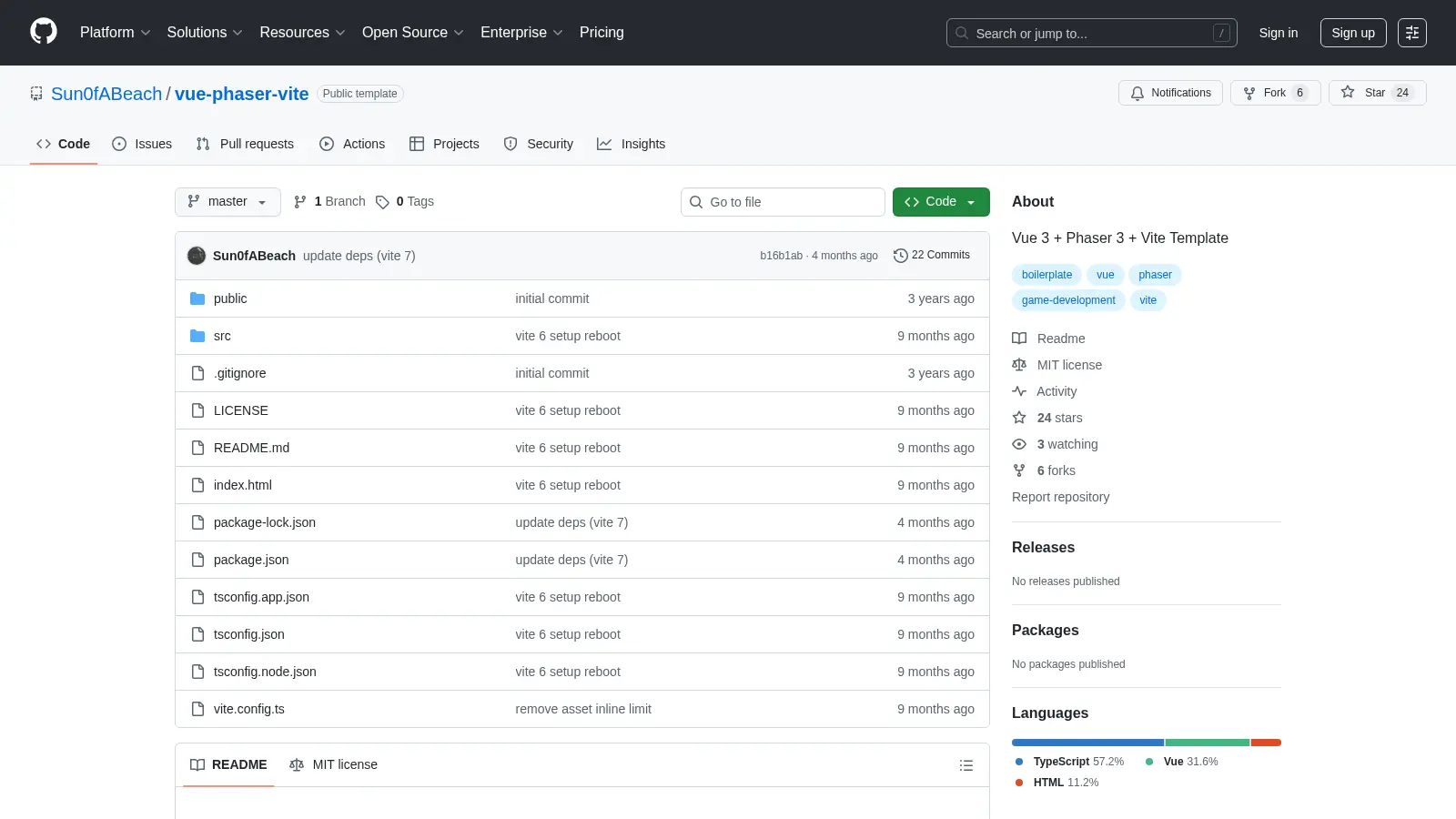
Task: Open the package.json file
Action: point(251,560)
